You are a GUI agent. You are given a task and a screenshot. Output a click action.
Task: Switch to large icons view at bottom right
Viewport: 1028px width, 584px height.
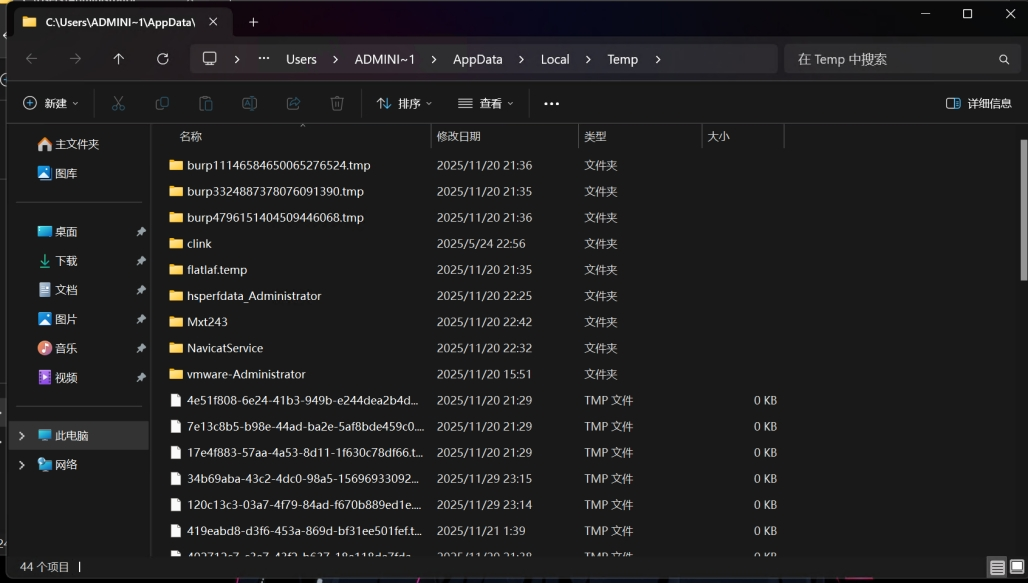[x=1016, y=567]
